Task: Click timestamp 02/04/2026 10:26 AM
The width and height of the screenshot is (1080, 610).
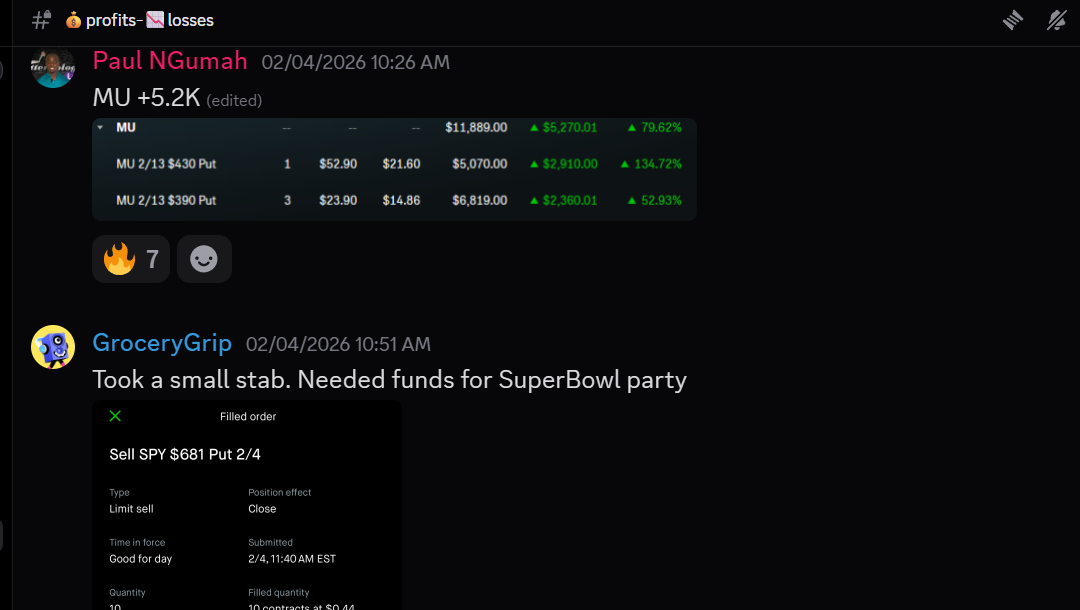Action: click(x=355, y=63)
